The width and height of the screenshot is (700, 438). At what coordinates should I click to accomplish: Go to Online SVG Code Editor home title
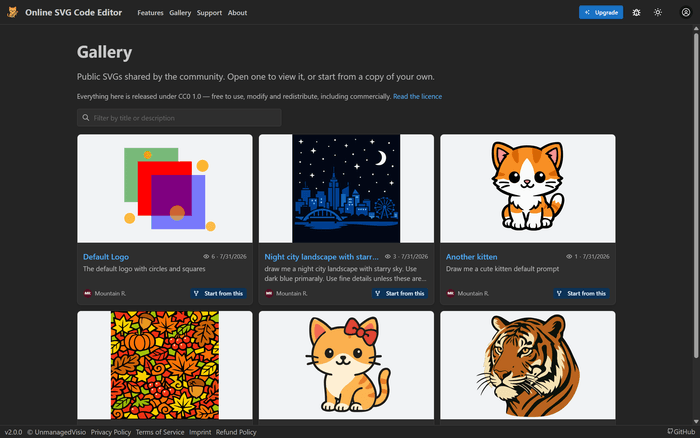pos(73,13)
